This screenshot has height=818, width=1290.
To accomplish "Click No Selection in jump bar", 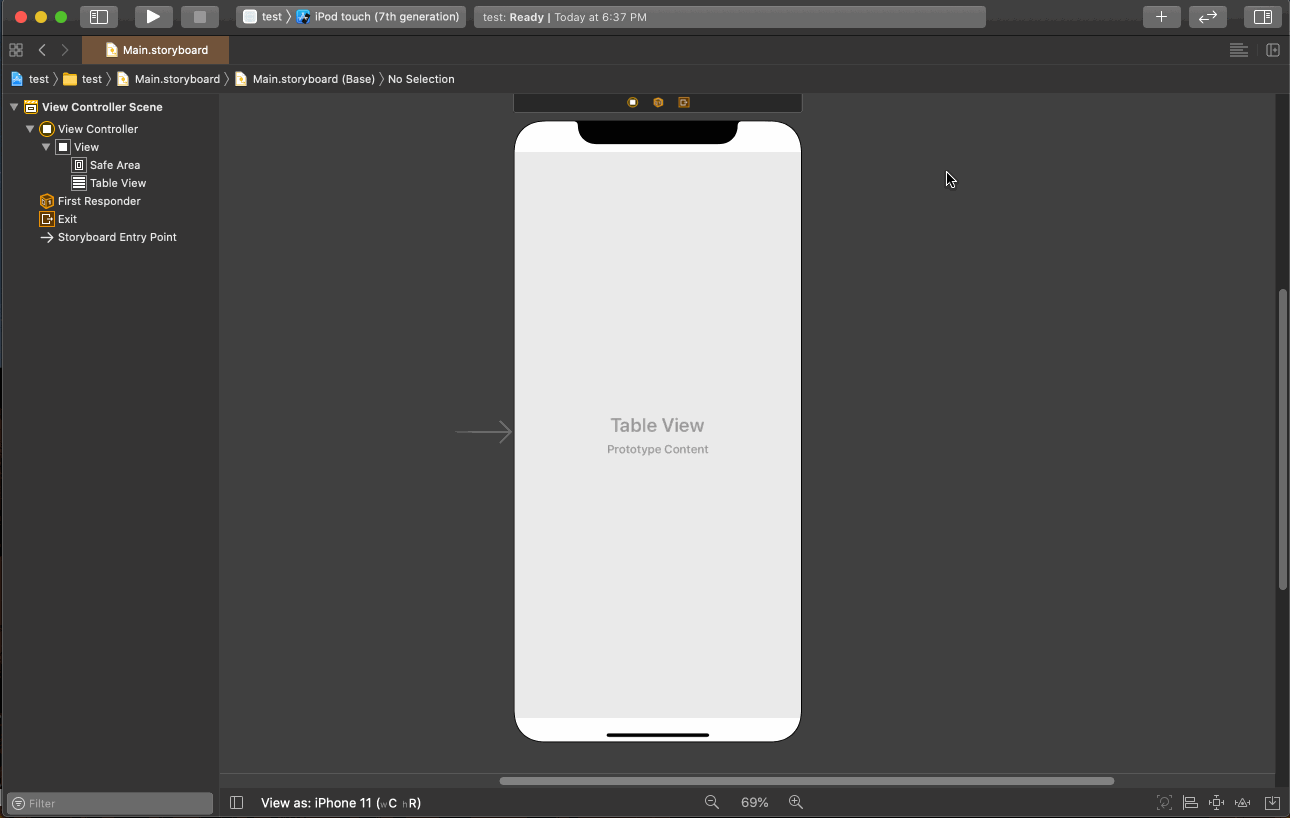I will point(421,79).
